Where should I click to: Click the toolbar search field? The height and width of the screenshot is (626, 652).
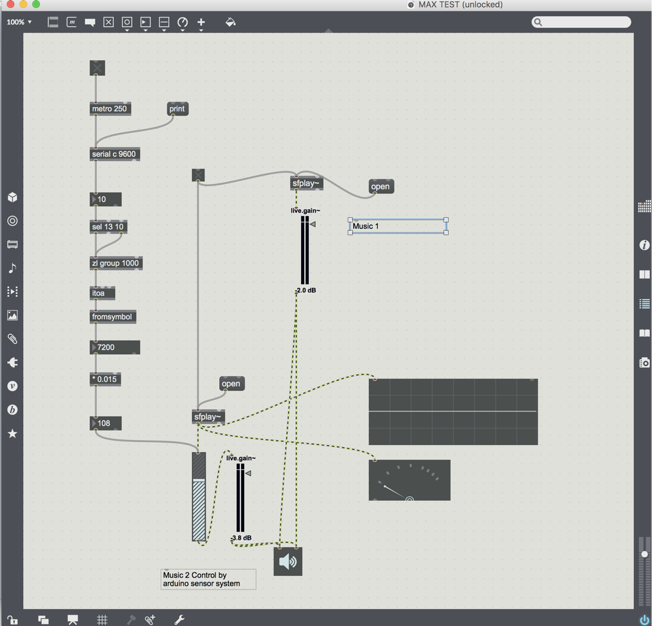581,22
